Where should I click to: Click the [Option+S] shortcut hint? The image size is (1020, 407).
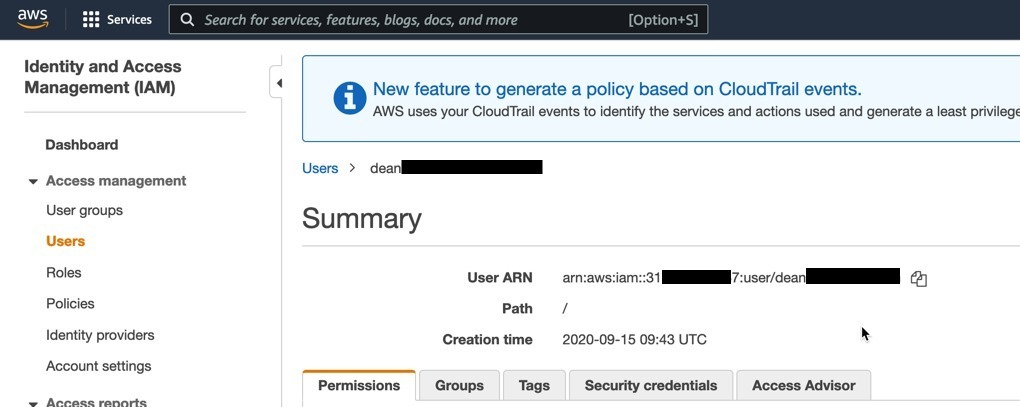[x=663, y=20]
